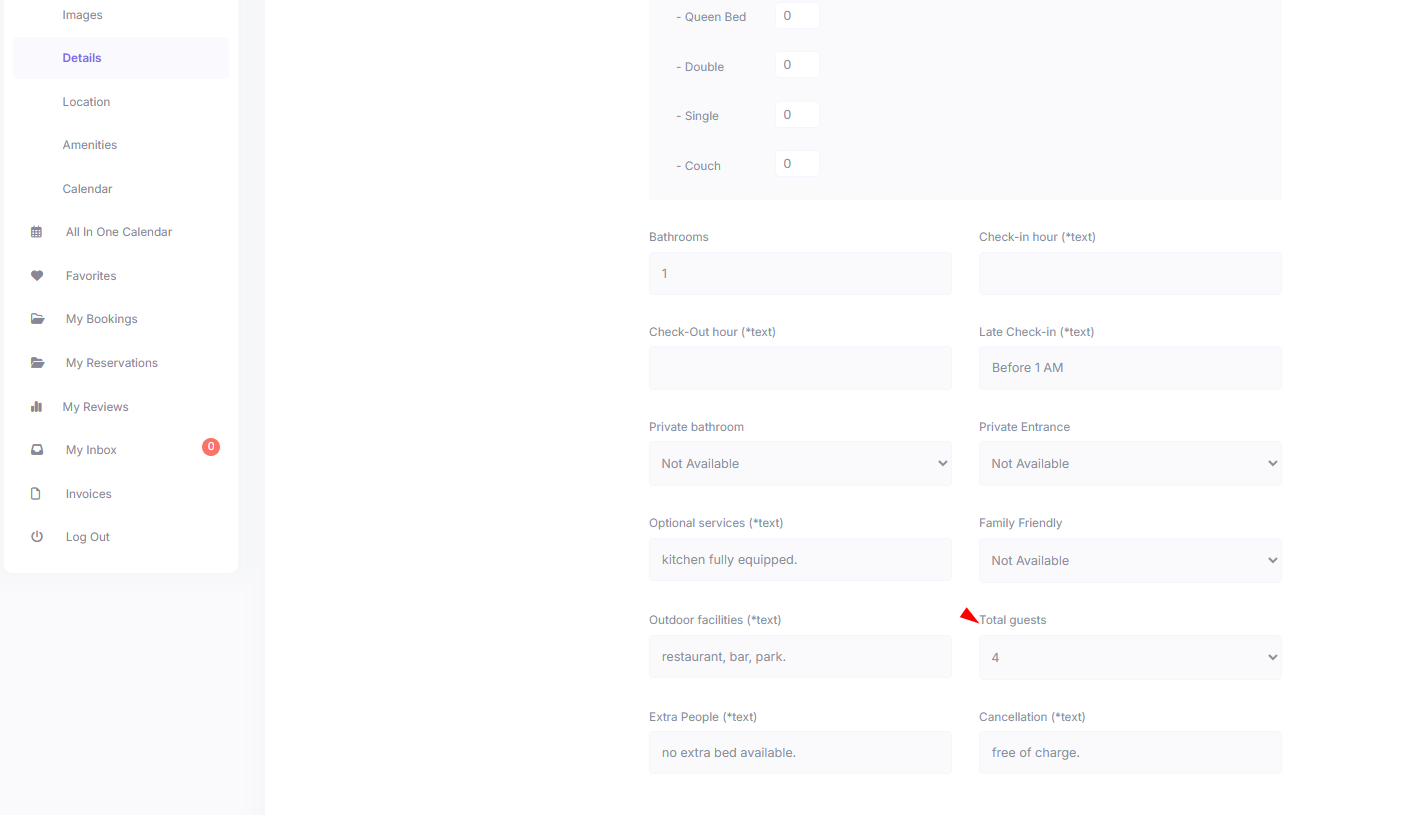Click the calendar icon beside All In One Calendar
The width and height of the screenshot is (1424, 815).
(37, 232)
